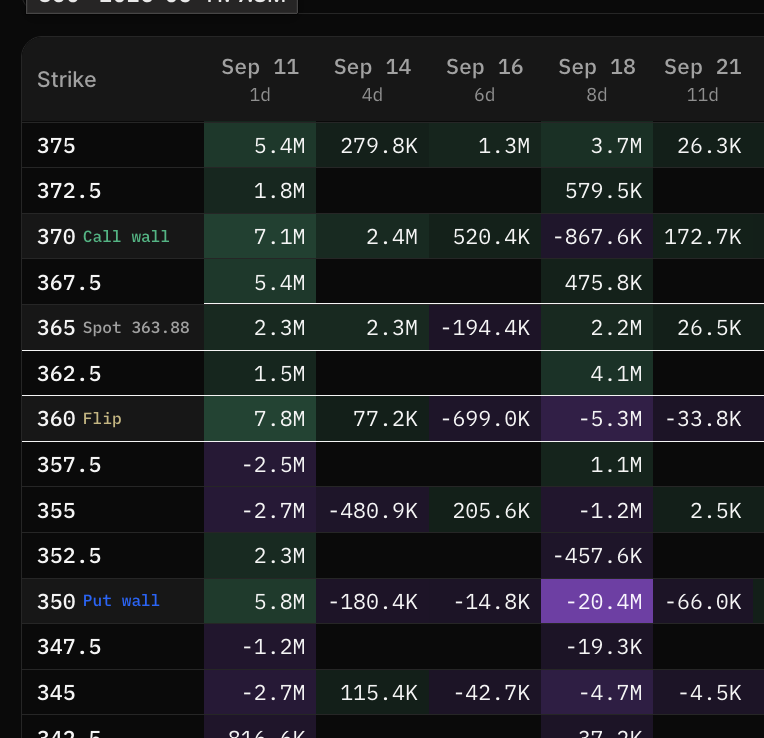This screenshot has width=764, height=738.
Task: Select the 375 strike row label
Action: [x=57, y=146]
